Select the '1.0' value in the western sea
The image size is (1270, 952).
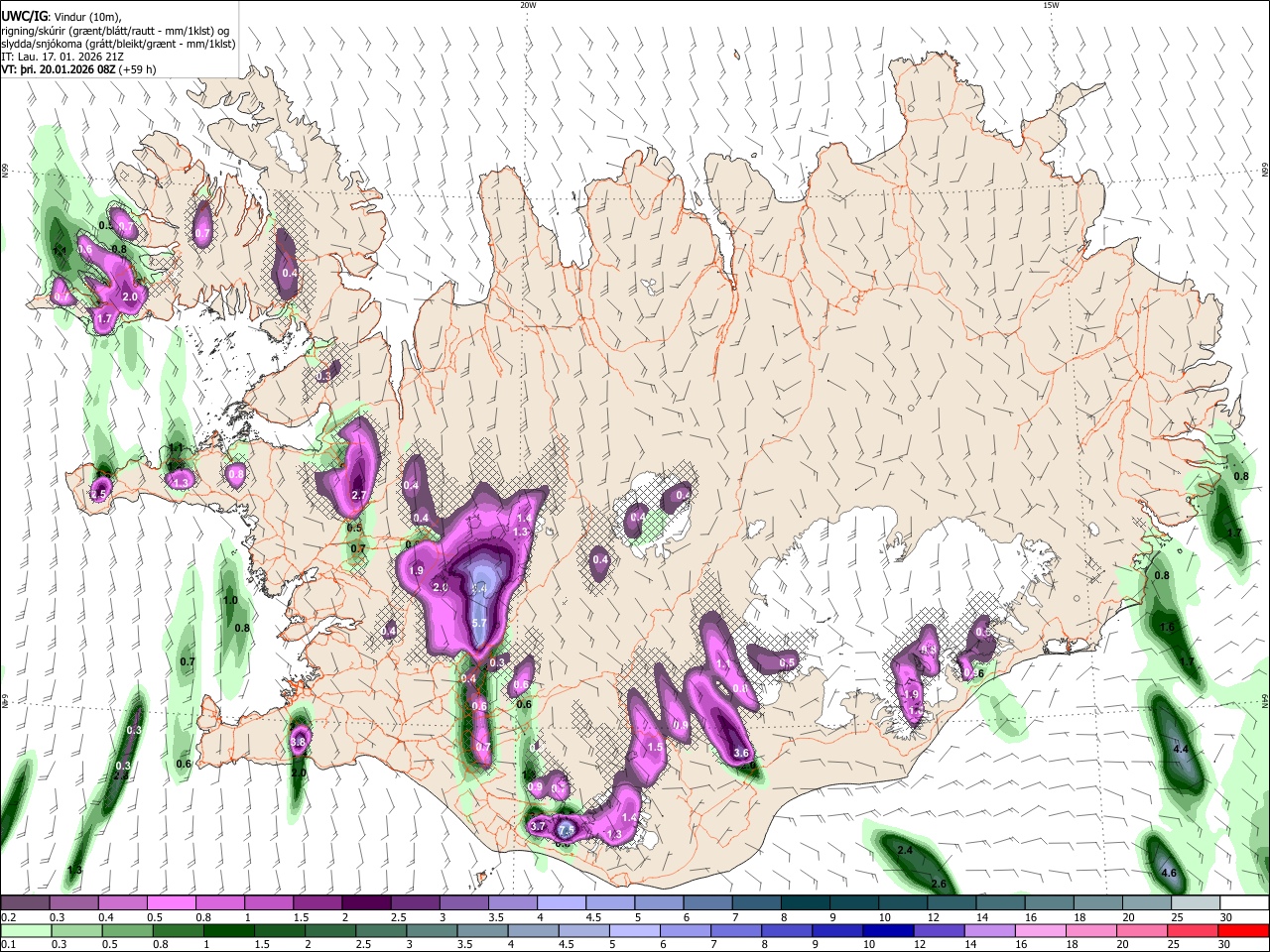[230, 600]
